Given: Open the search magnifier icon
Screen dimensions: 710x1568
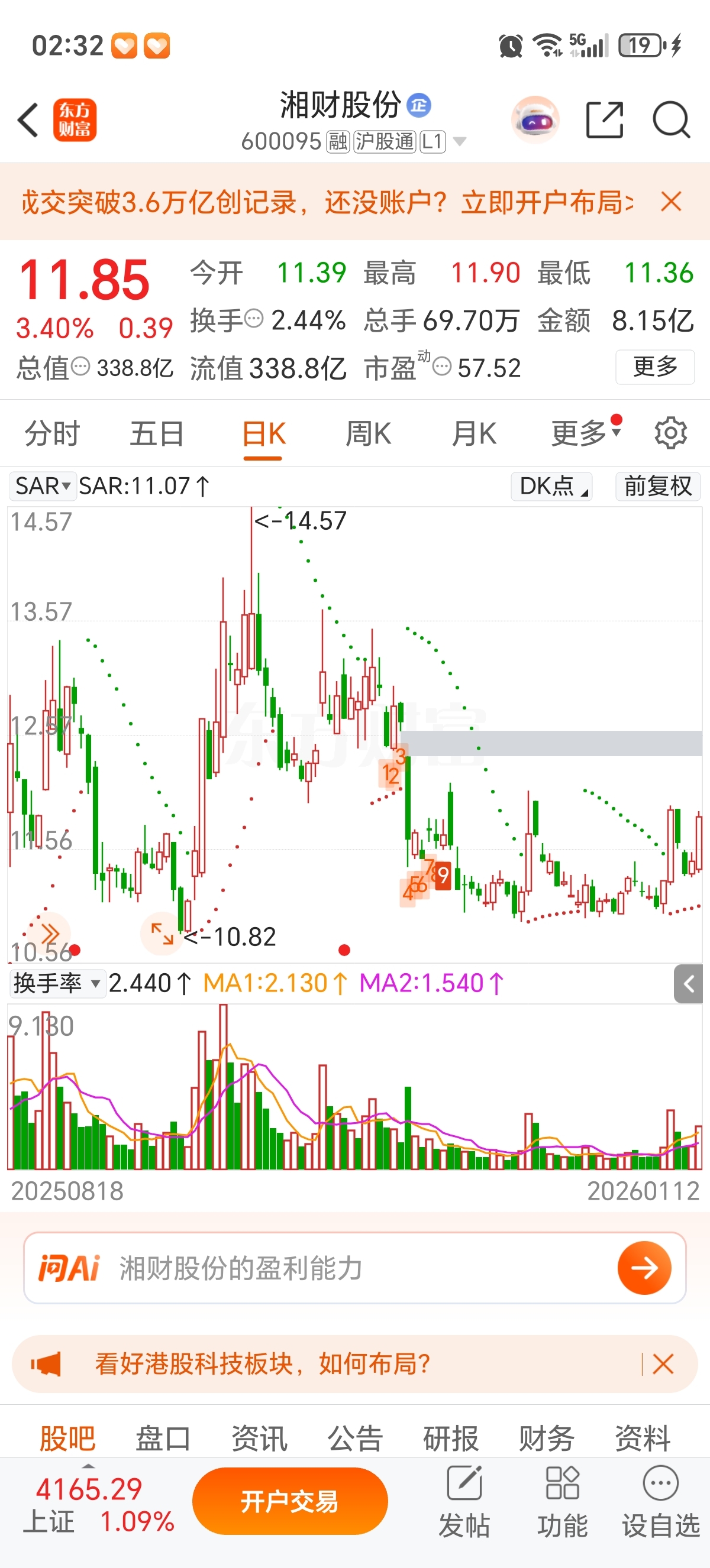Looking at the screenshot, I should pos(671,120).
